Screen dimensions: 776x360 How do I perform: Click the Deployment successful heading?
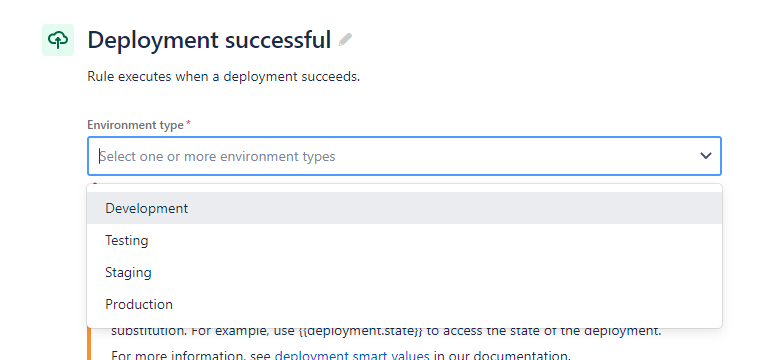[x=209, y=40]
